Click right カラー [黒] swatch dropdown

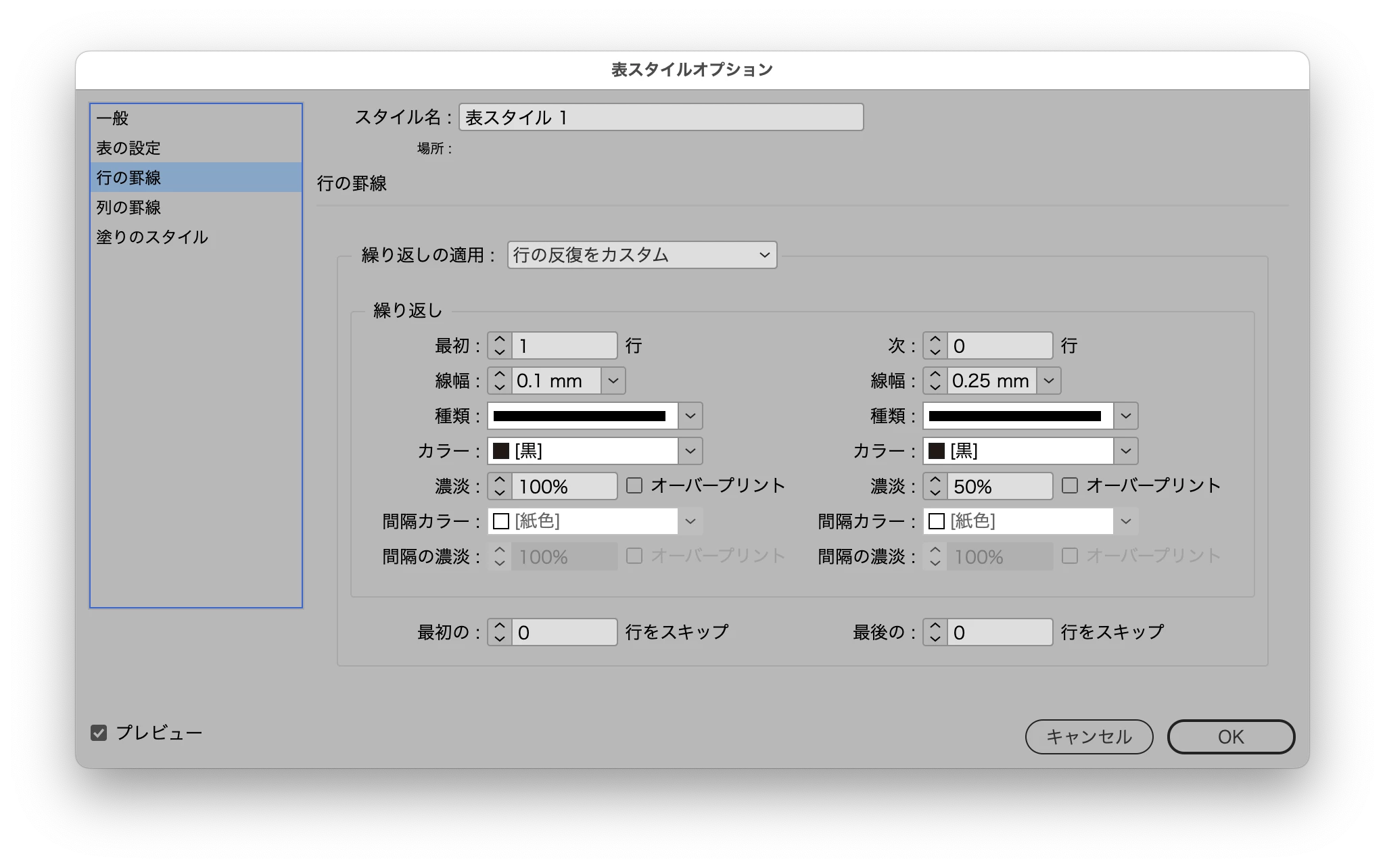pos(1125,451)
